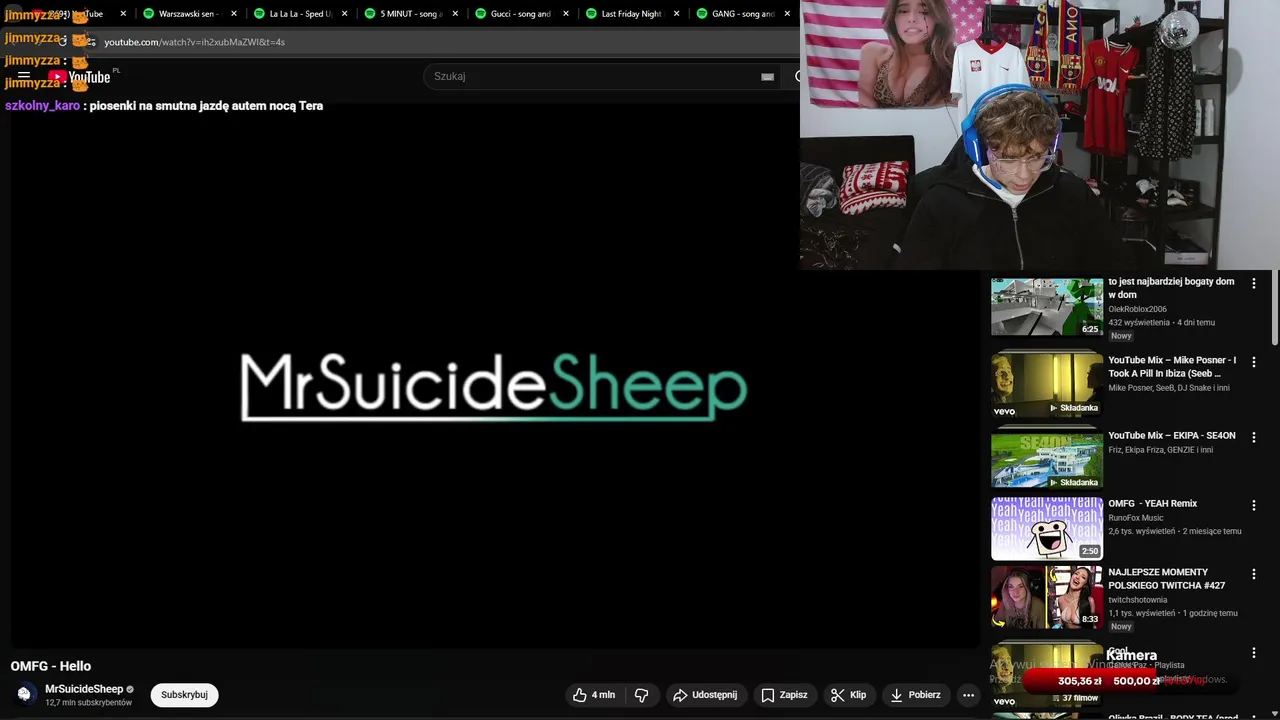Image resolution: width=1280 pixels, height=720 pixels.
Task: Go to YouTube home via logo
Action: click(79, 77)
